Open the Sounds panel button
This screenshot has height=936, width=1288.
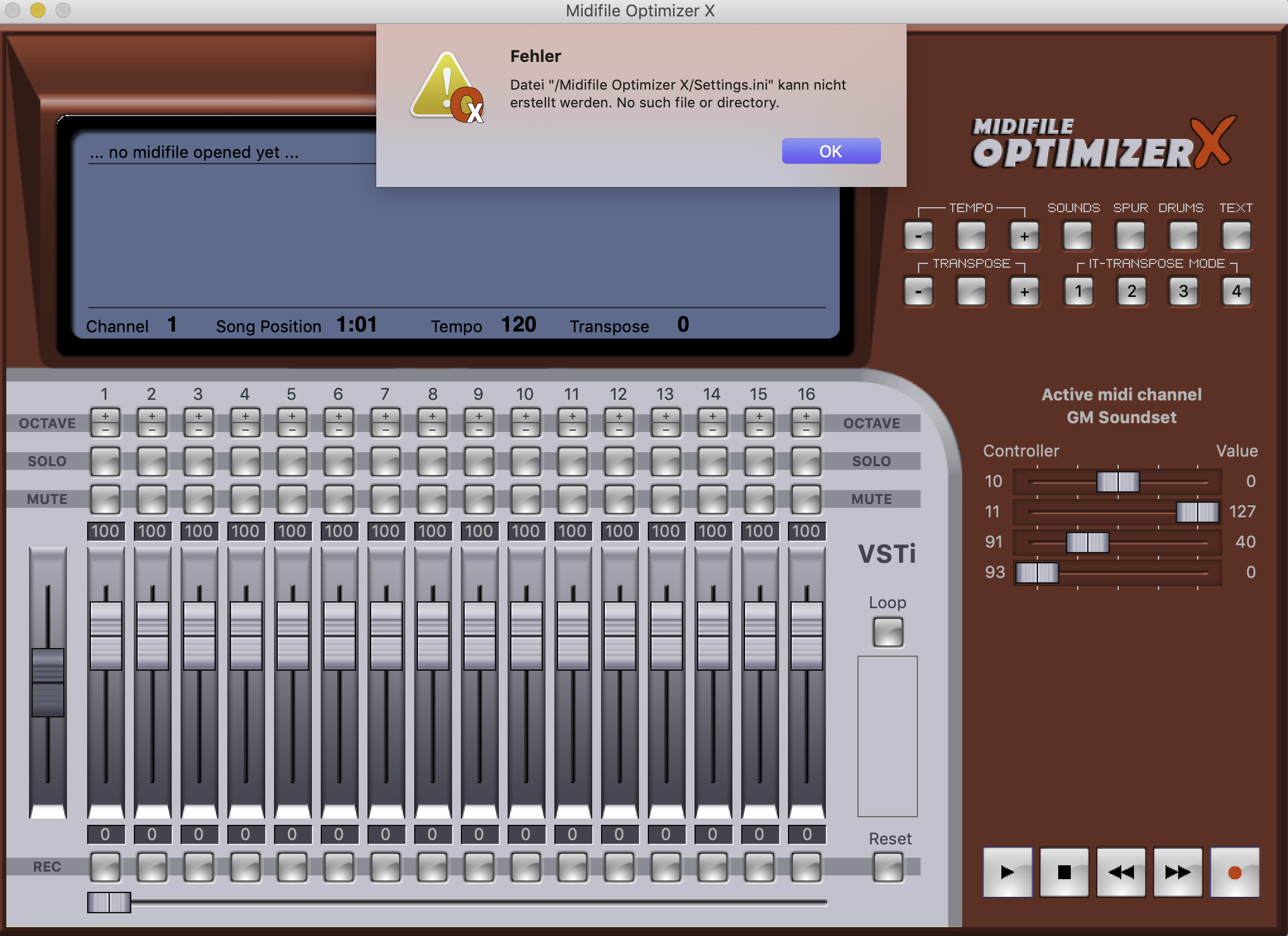1077,237
